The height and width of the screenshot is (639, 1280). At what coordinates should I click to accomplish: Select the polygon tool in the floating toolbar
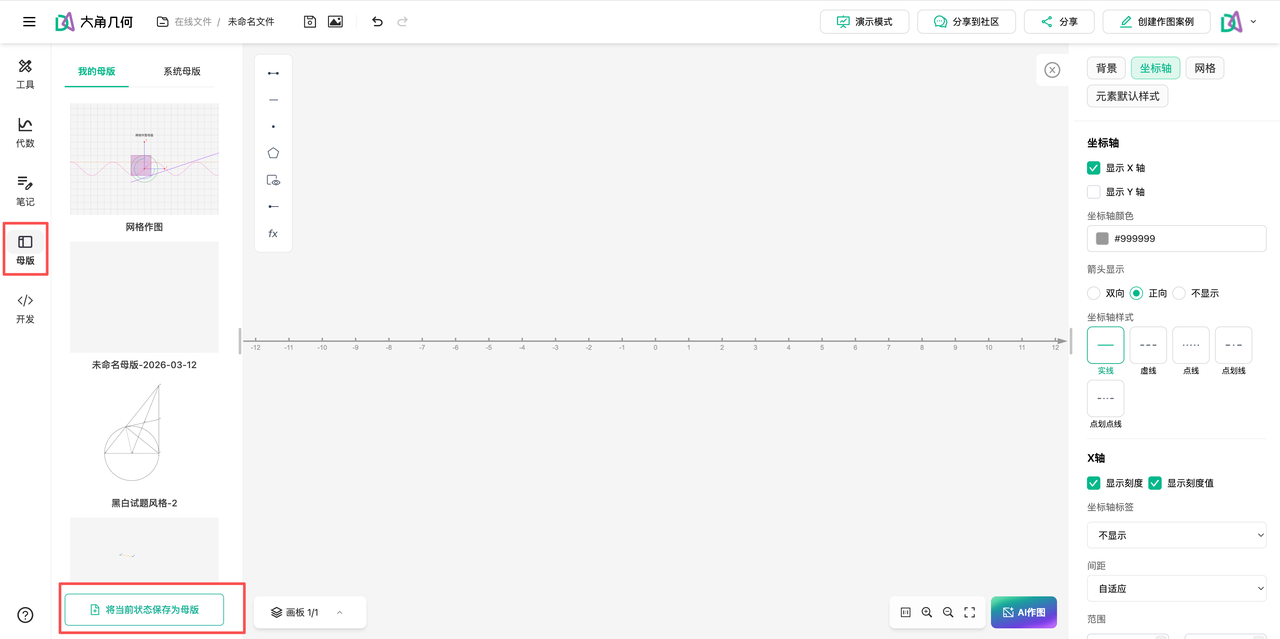[273, 153]
